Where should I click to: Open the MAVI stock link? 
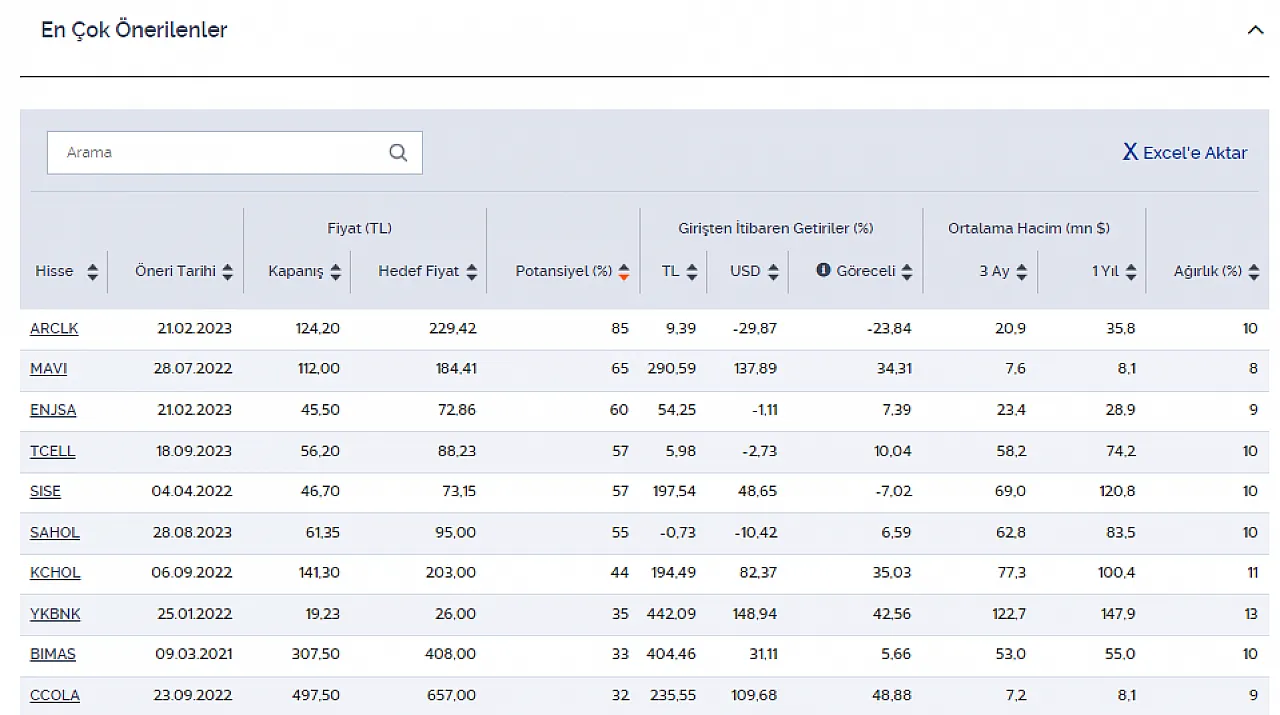coord(49,368)
